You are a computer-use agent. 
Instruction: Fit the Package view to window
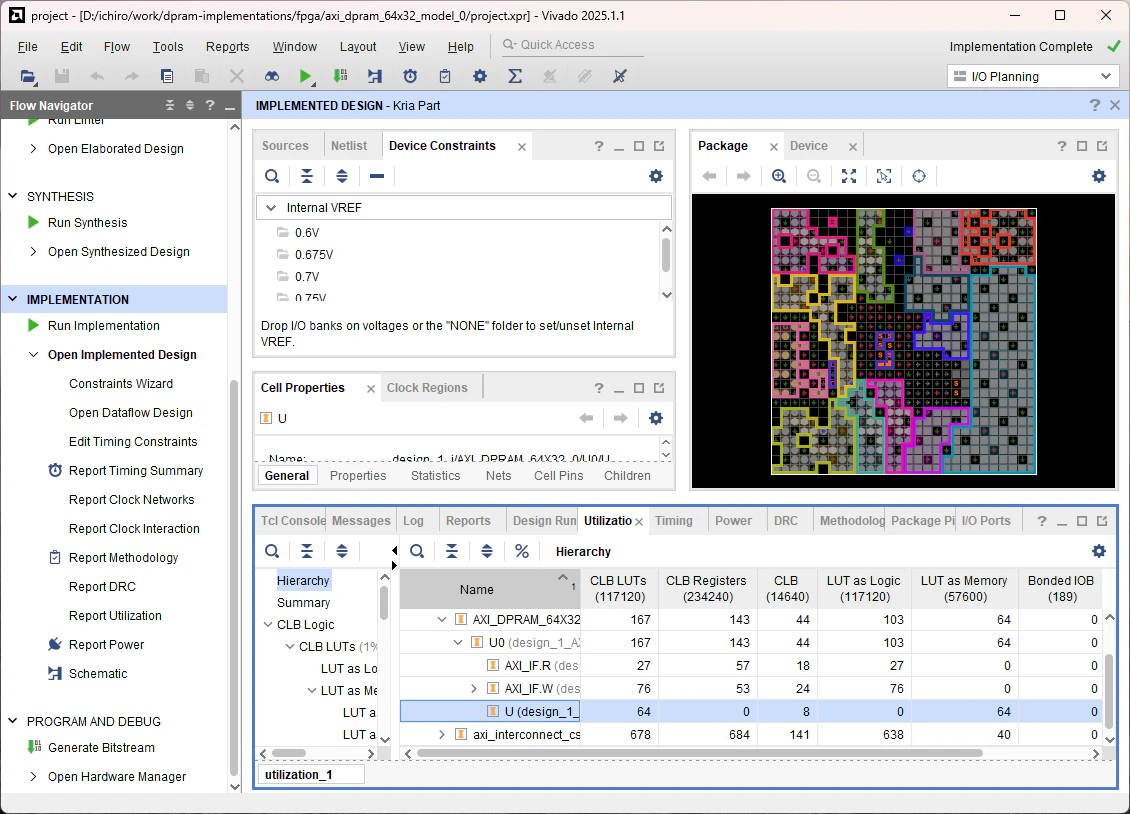849,176
